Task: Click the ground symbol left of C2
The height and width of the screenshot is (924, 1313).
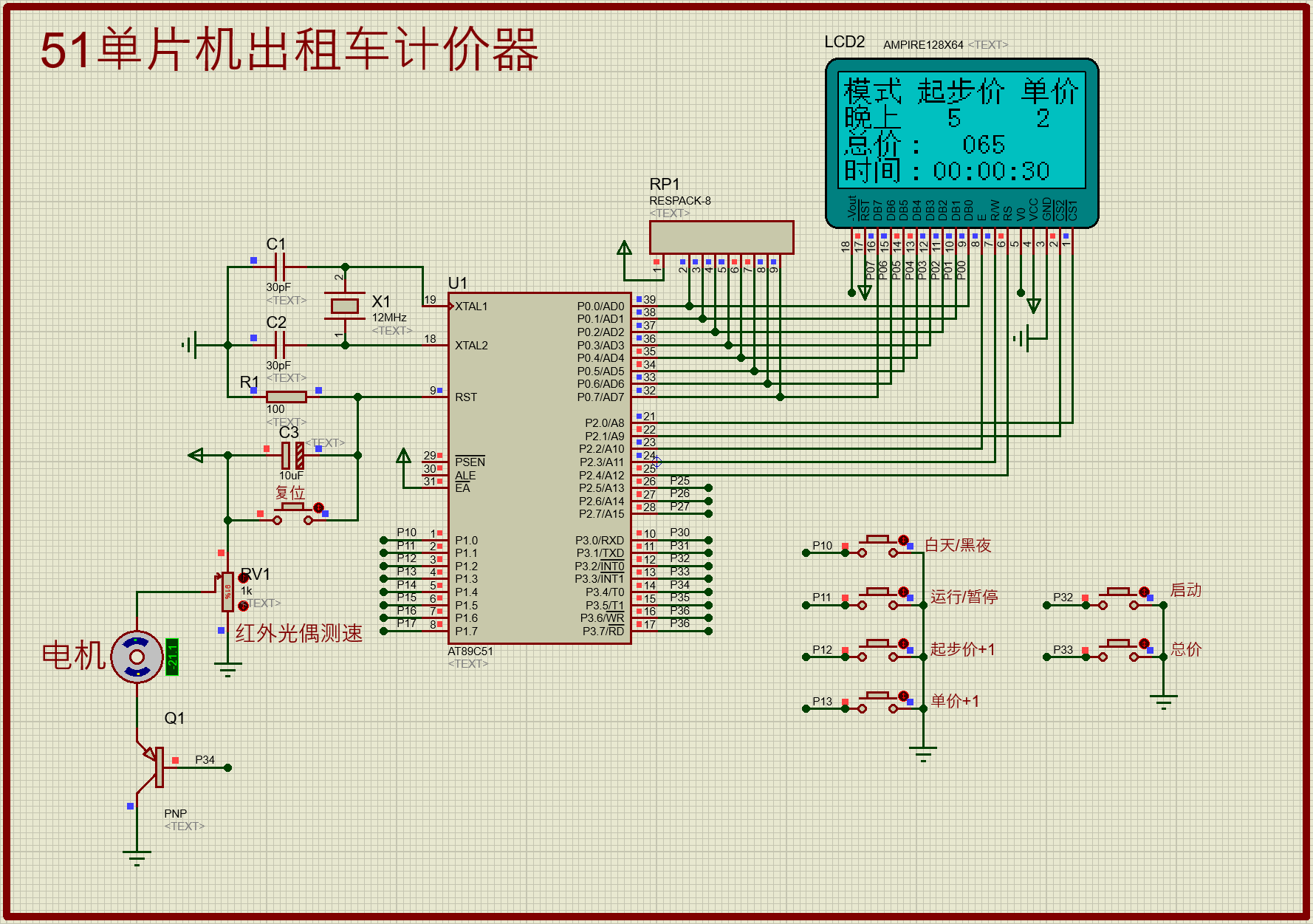Action: (191, 345)
